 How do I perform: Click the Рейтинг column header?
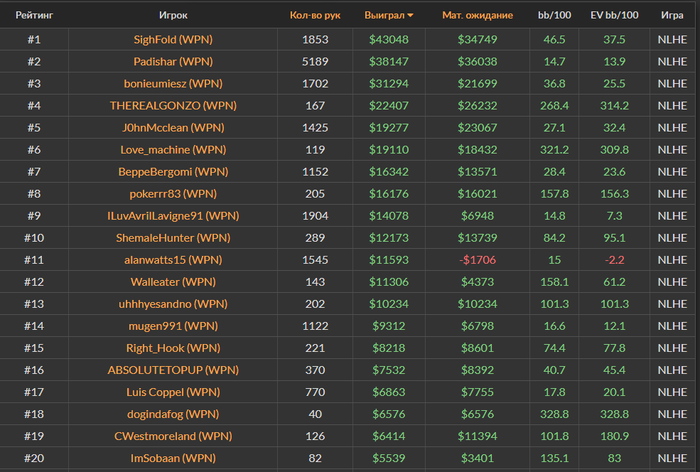[x=34, y=15]
